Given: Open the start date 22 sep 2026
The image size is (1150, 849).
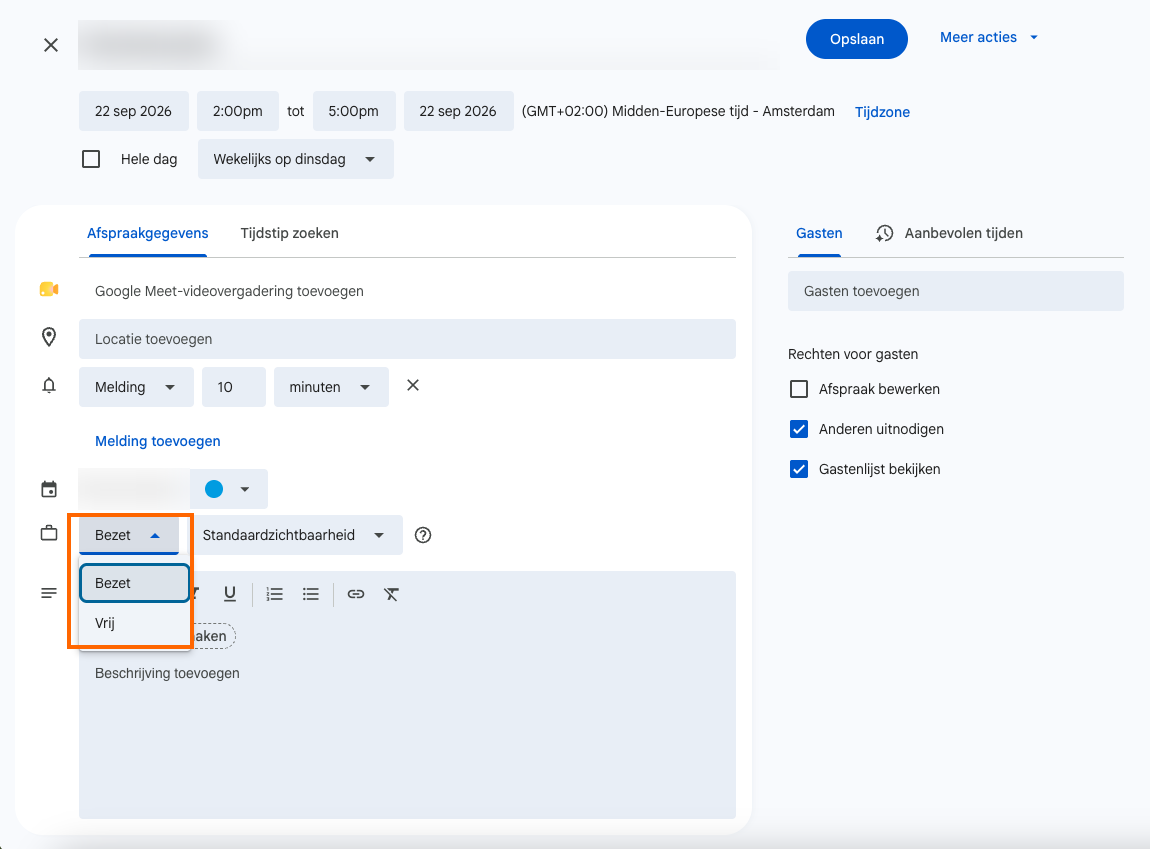Looking at the screenshot, I should coord(133,111).
